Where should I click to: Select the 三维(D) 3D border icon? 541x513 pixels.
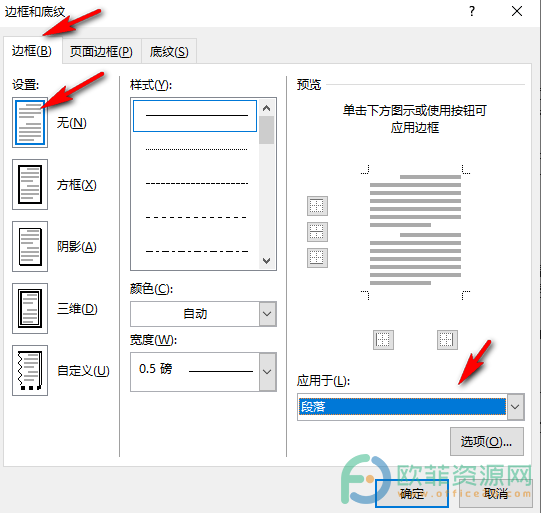pyautogui.click(x=30, y=308)
